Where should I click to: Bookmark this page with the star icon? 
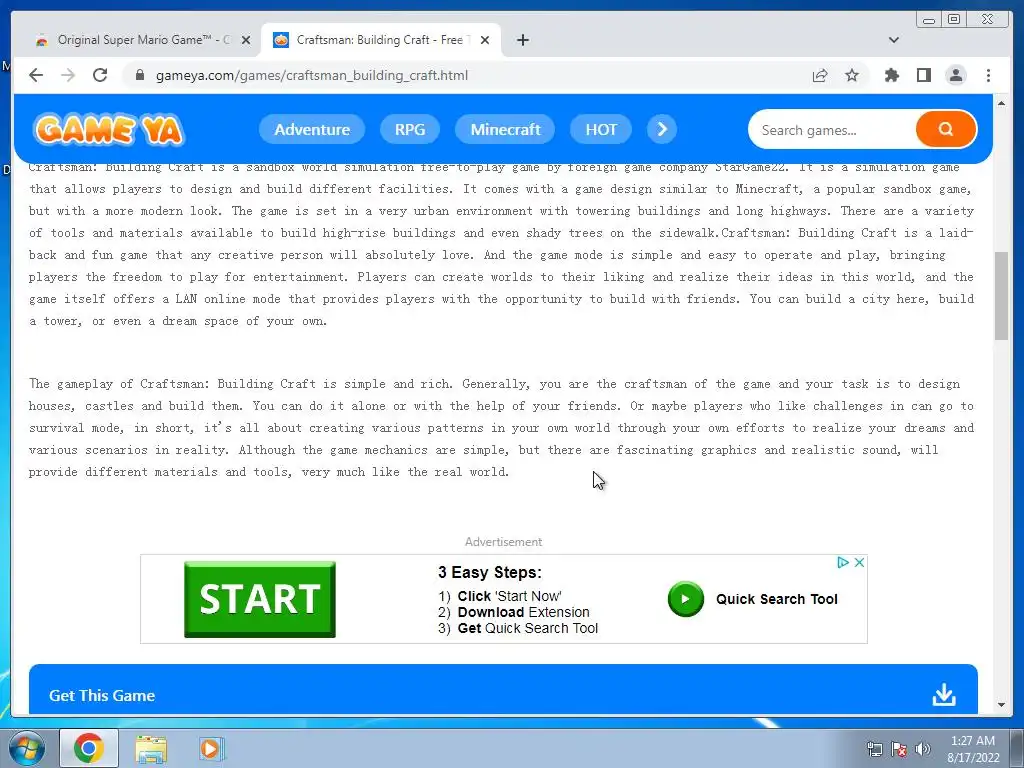point(852,75)
